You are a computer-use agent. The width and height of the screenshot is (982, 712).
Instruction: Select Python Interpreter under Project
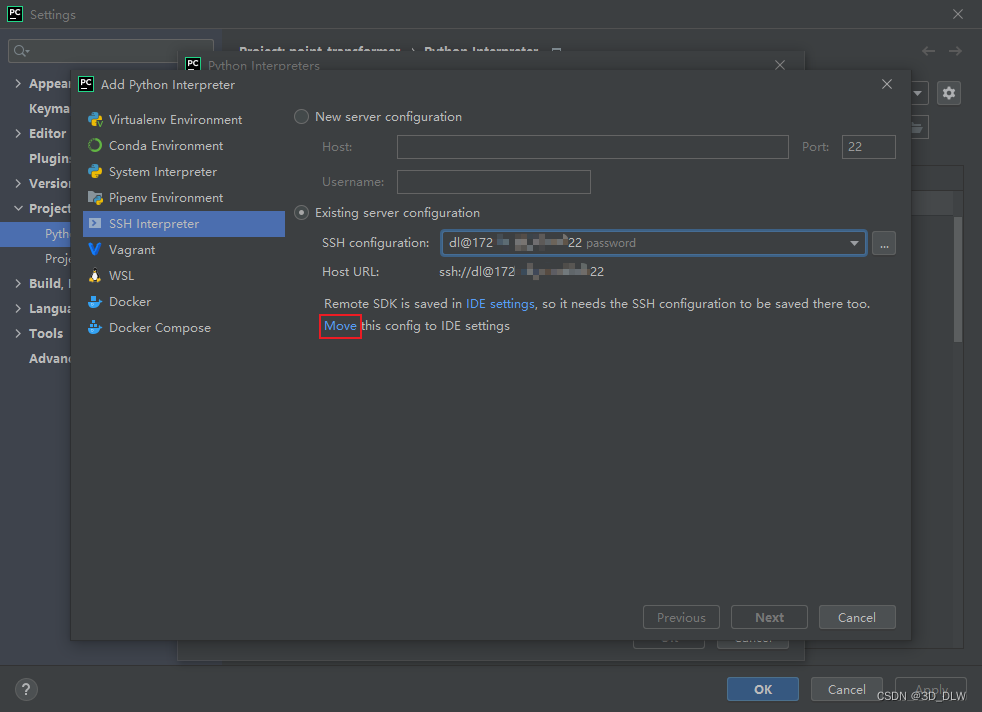[x=35, y=234]
